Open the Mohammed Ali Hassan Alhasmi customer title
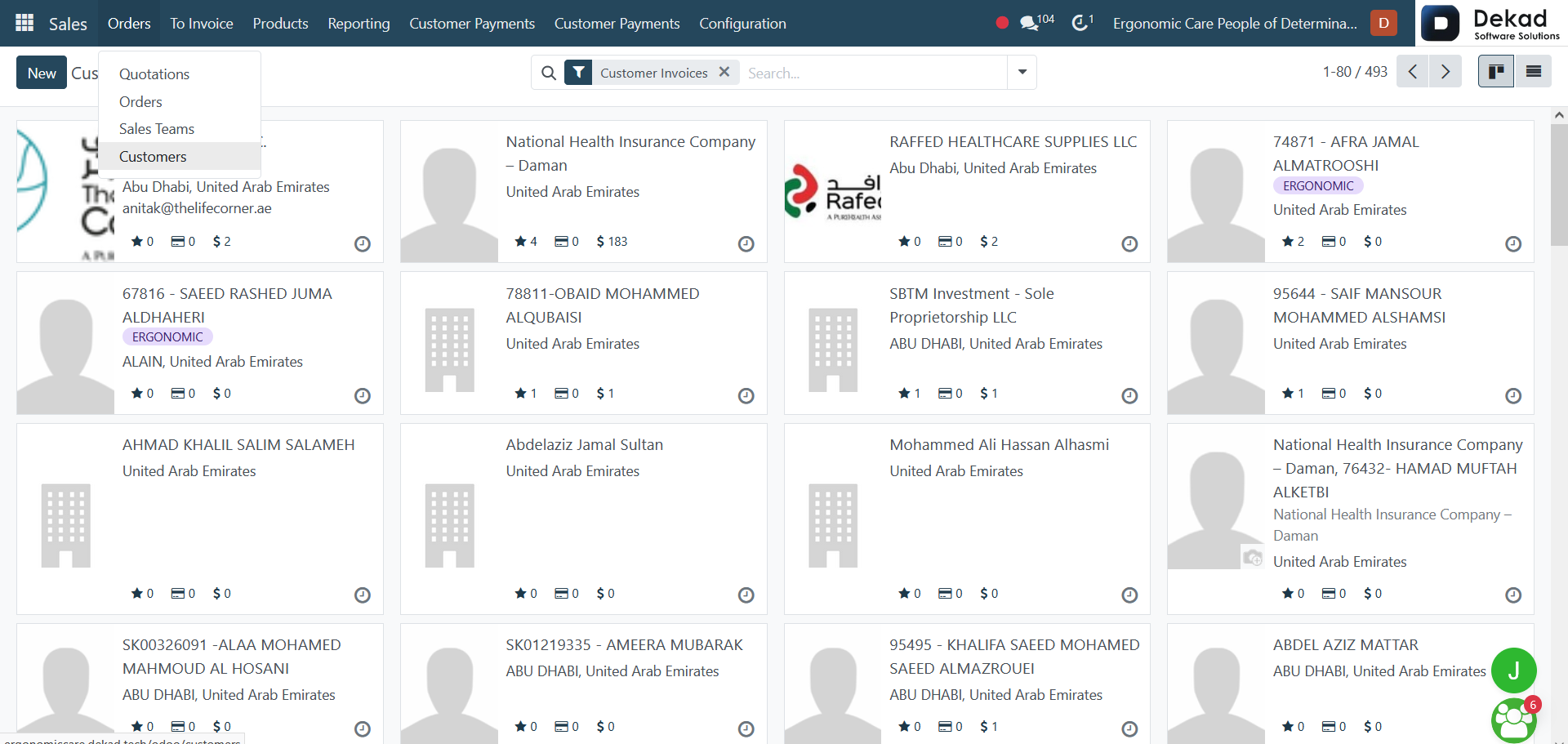 point(999,444)
